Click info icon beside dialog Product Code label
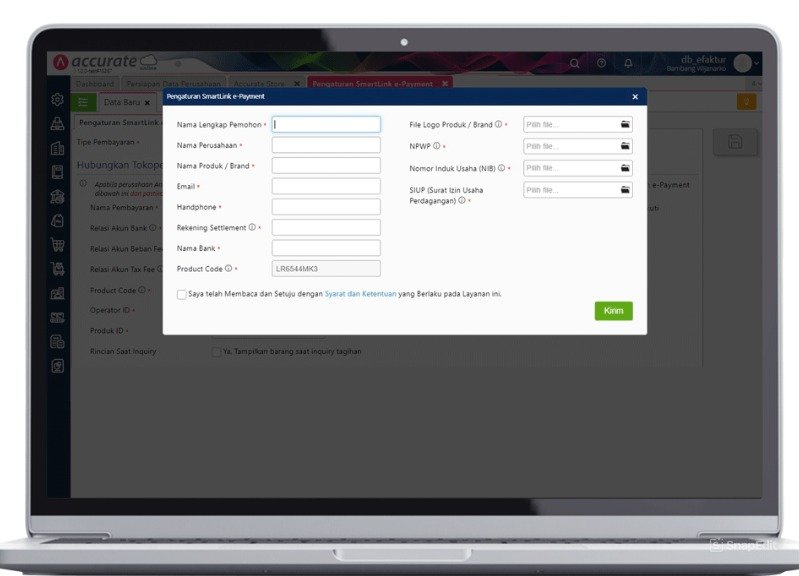Screen dimensions: 799x576 [228, 268]
